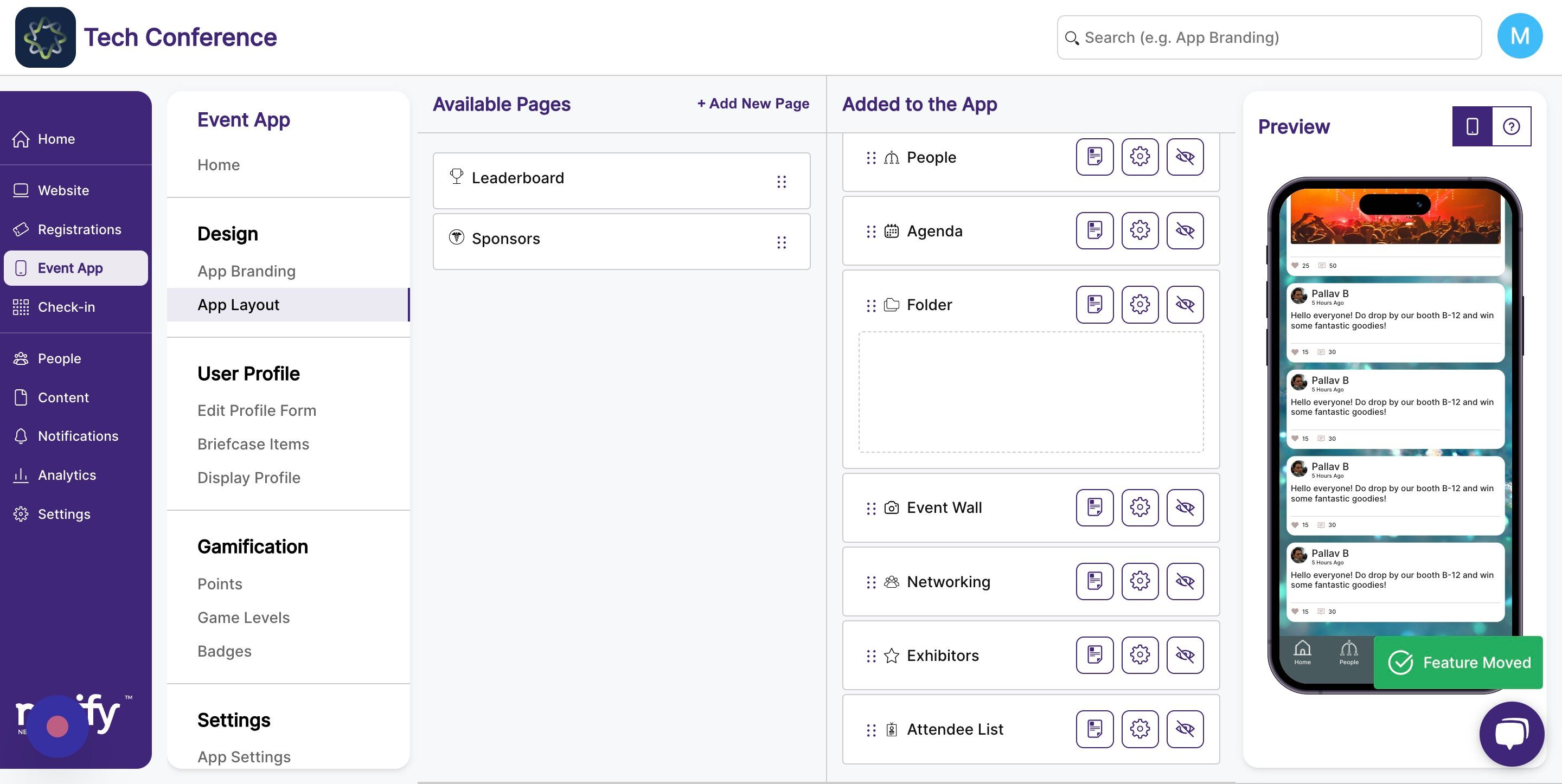Open Analytics in the sidebar
1562x784 pixels.
tap(67, 475)
